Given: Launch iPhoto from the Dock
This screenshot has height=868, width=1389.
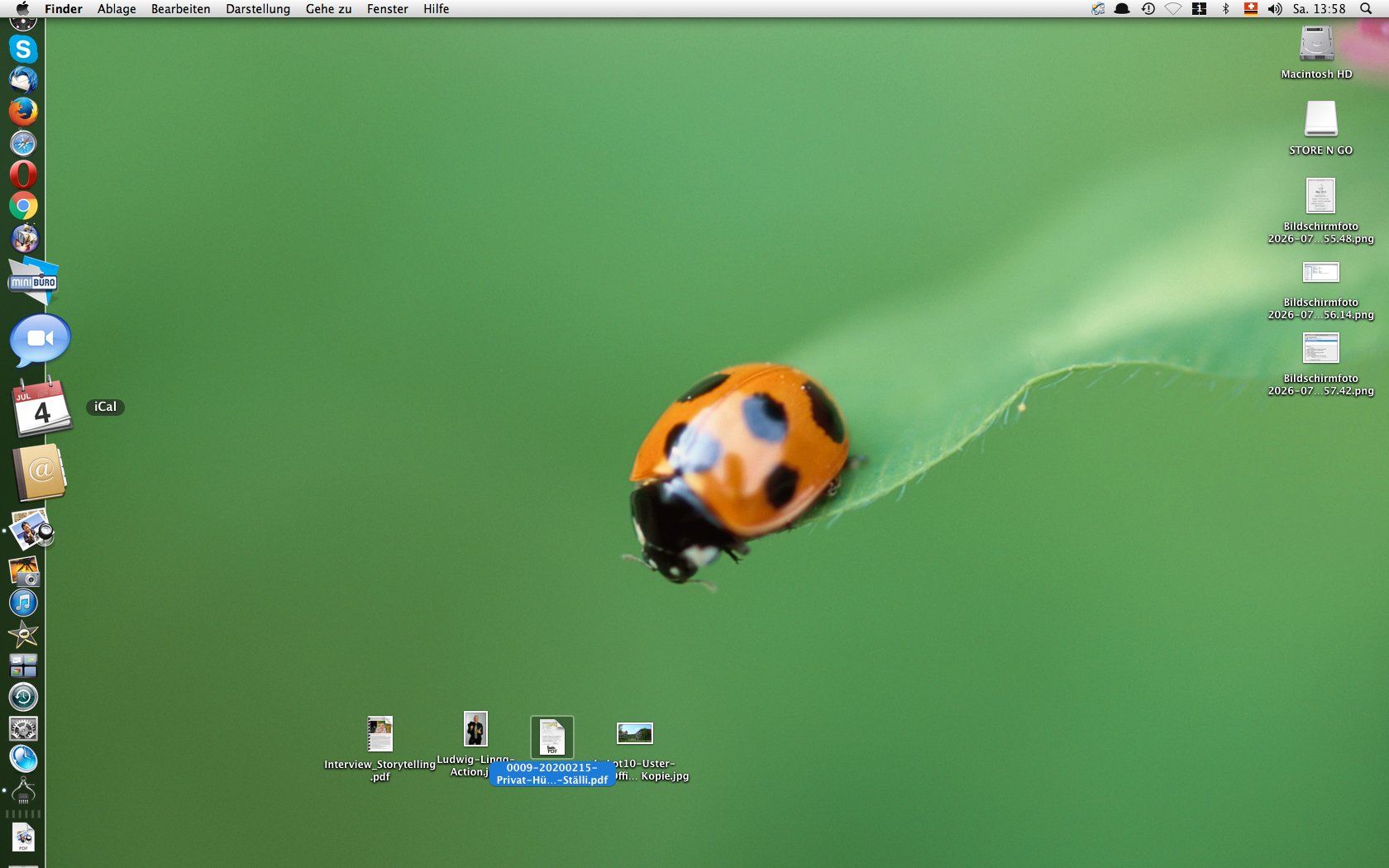Looking at the screenshot, I should (x=23, y=571).
